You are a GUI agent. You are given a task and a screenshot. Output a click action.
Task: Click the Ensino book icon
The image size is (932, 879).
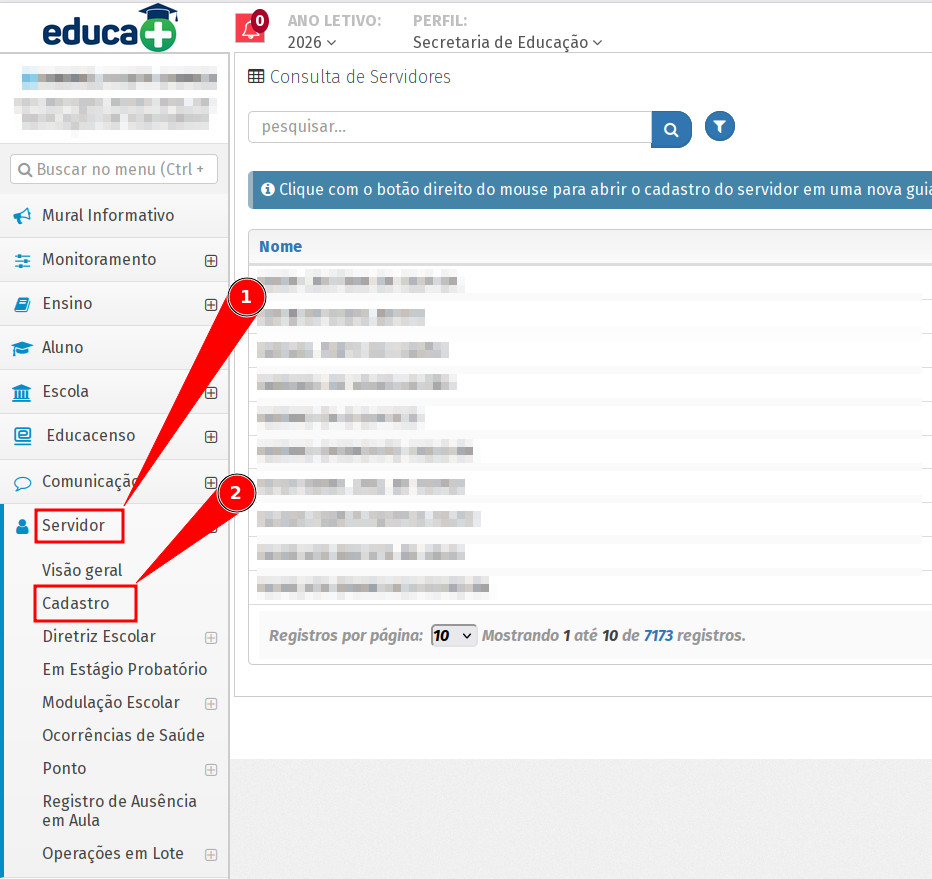point(22,304)
